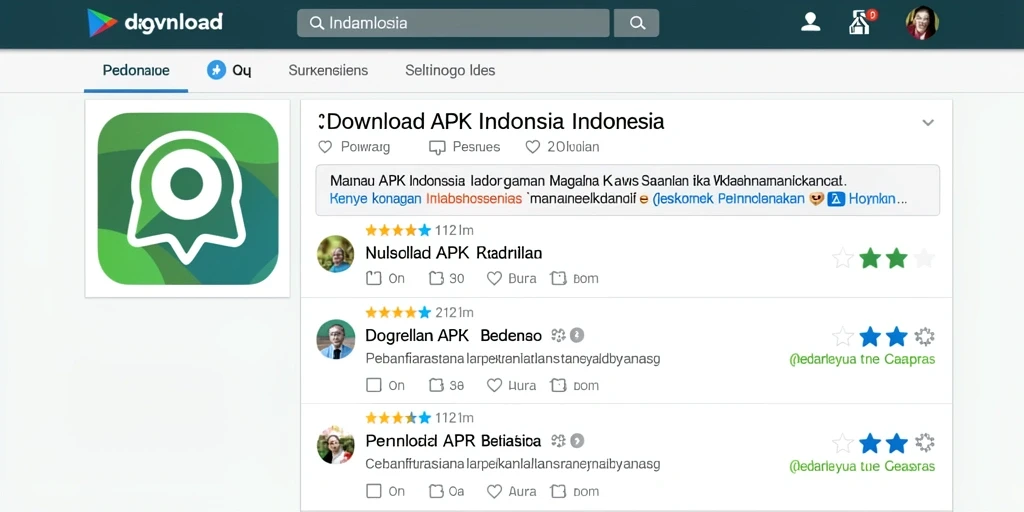Click the dgvnload store logo

[x=155, y=23]
